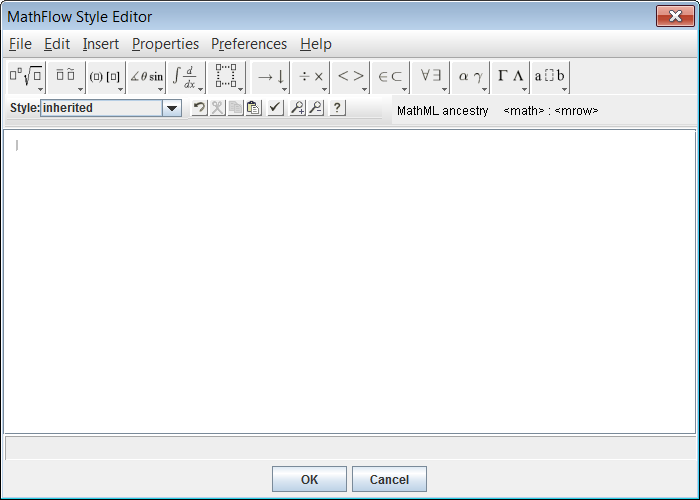Open the Preferences menu

[249, 44]
